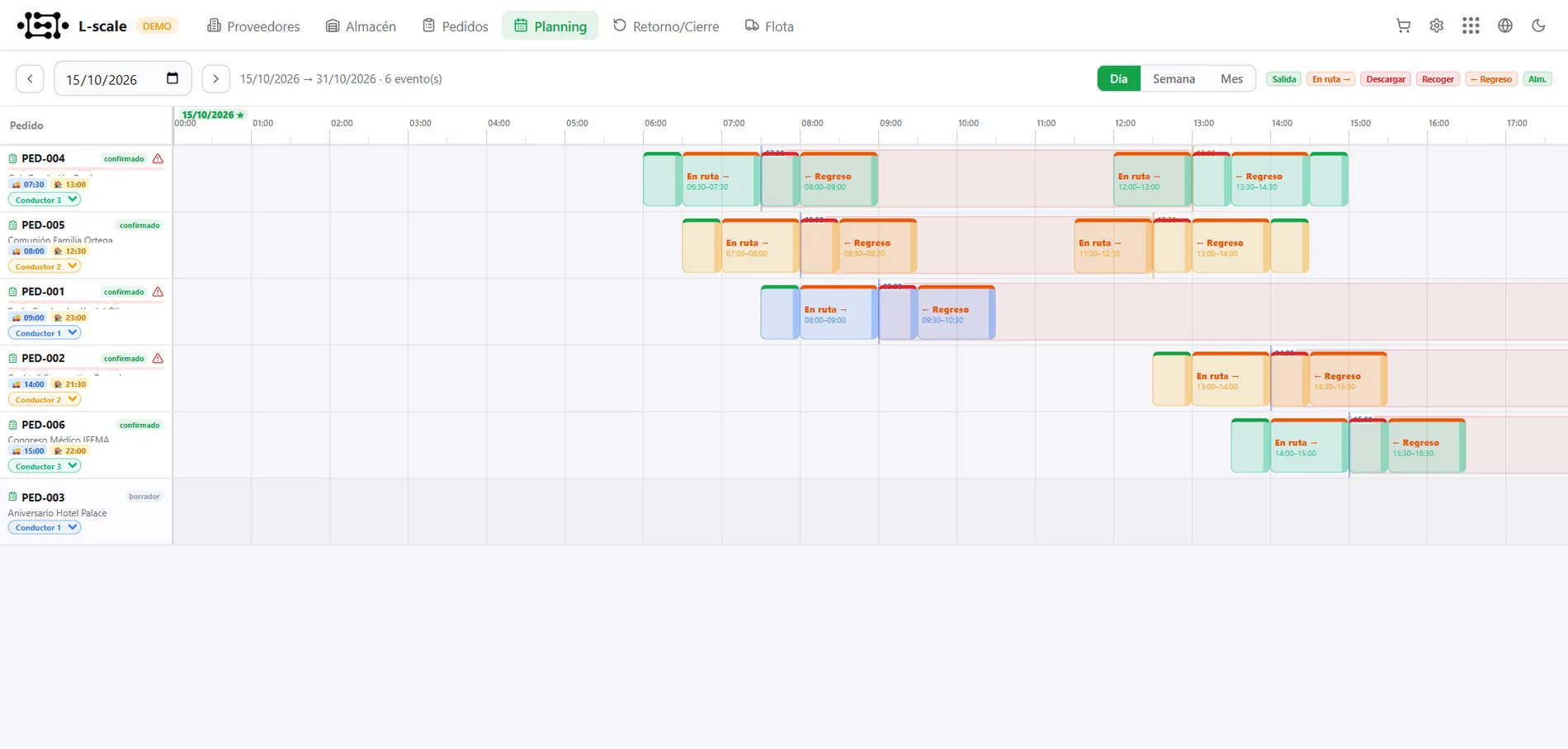
Task: Click the warning triangle on PED-002
Action: coord(158,359)
